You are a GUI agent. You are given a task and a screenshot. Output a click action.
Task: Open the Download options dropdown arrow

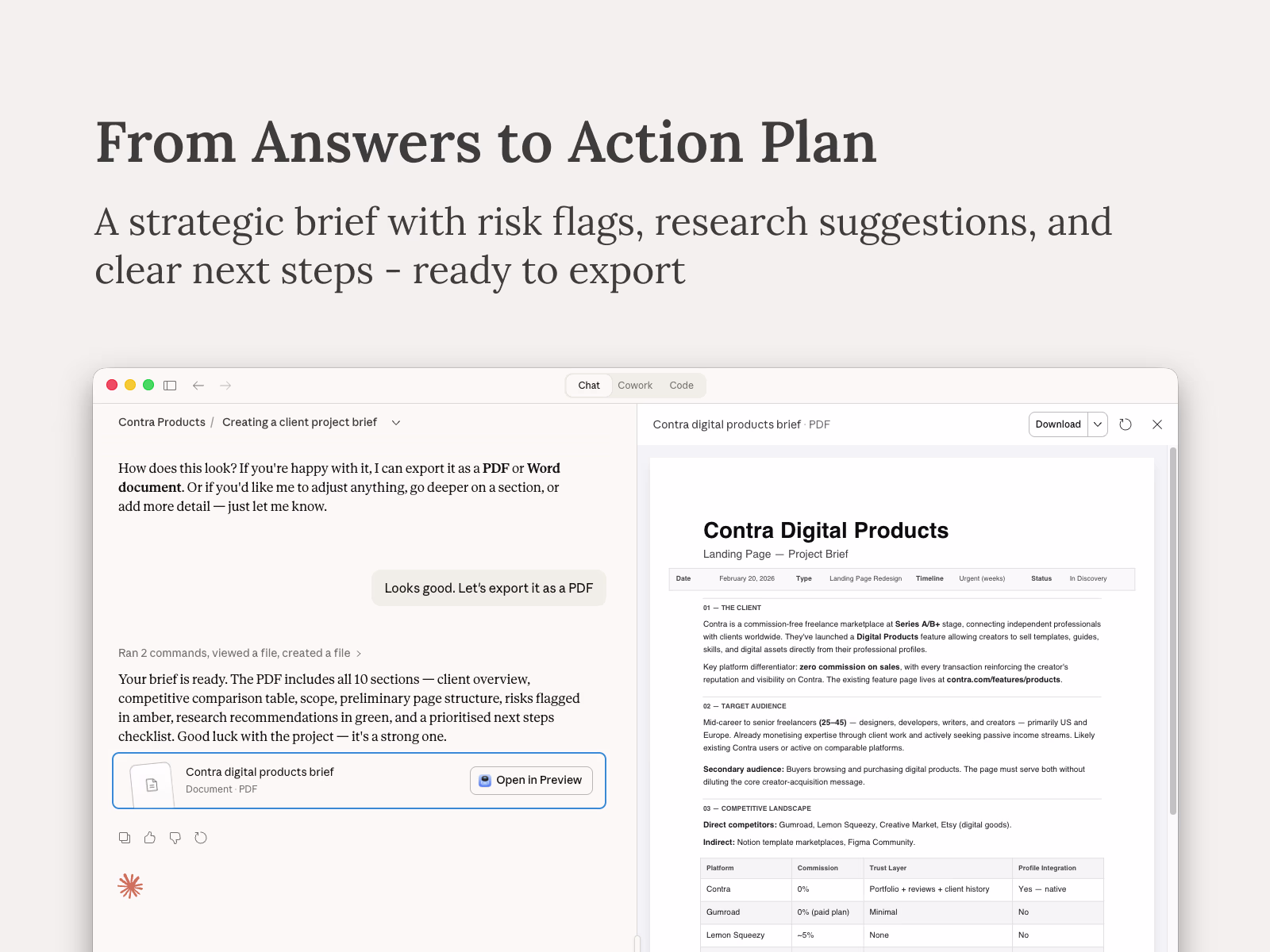[1098, 424]
